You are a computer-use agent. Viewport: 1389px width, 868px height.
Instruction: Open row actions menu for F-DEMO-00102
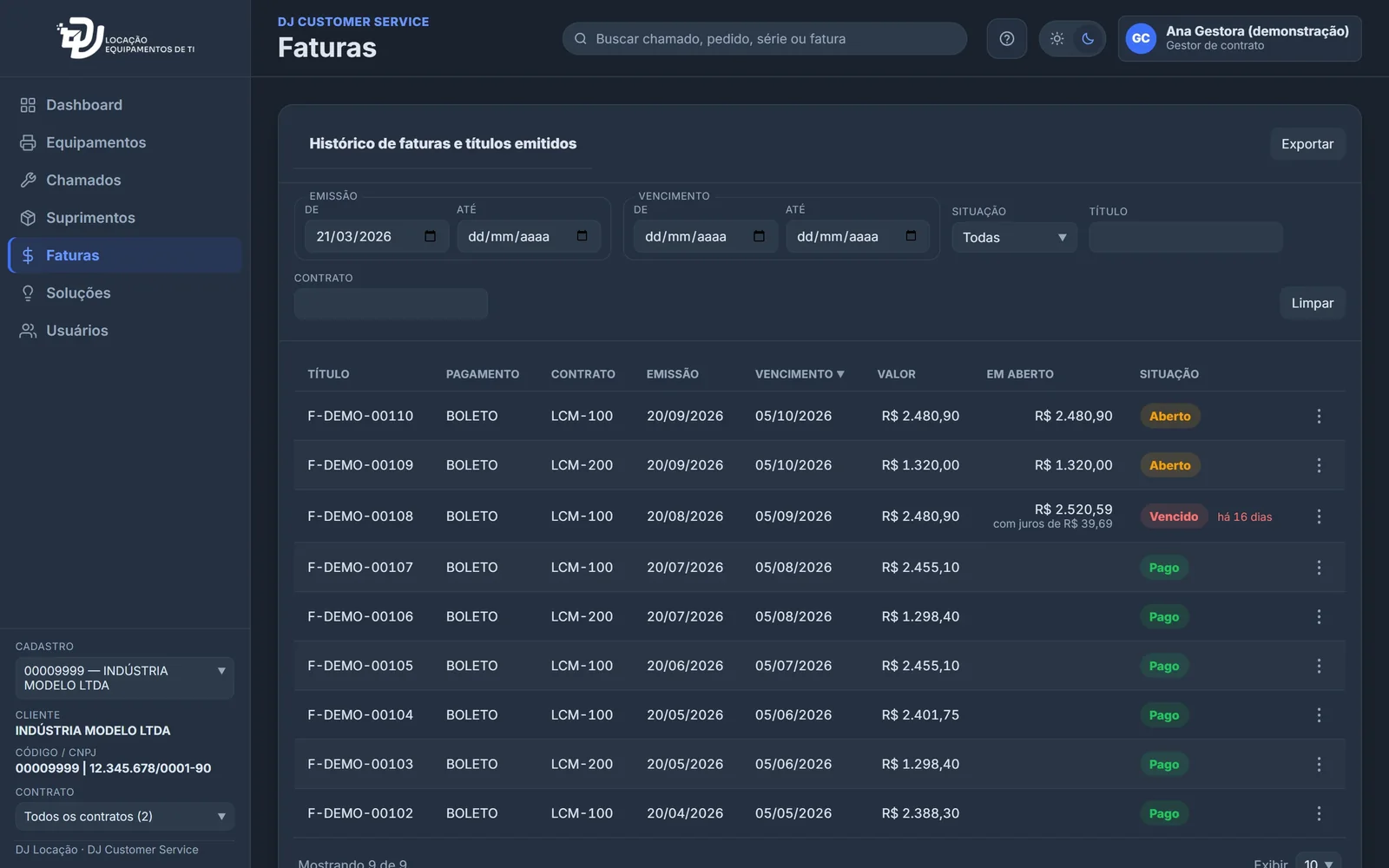click(x=1319, y=813)
